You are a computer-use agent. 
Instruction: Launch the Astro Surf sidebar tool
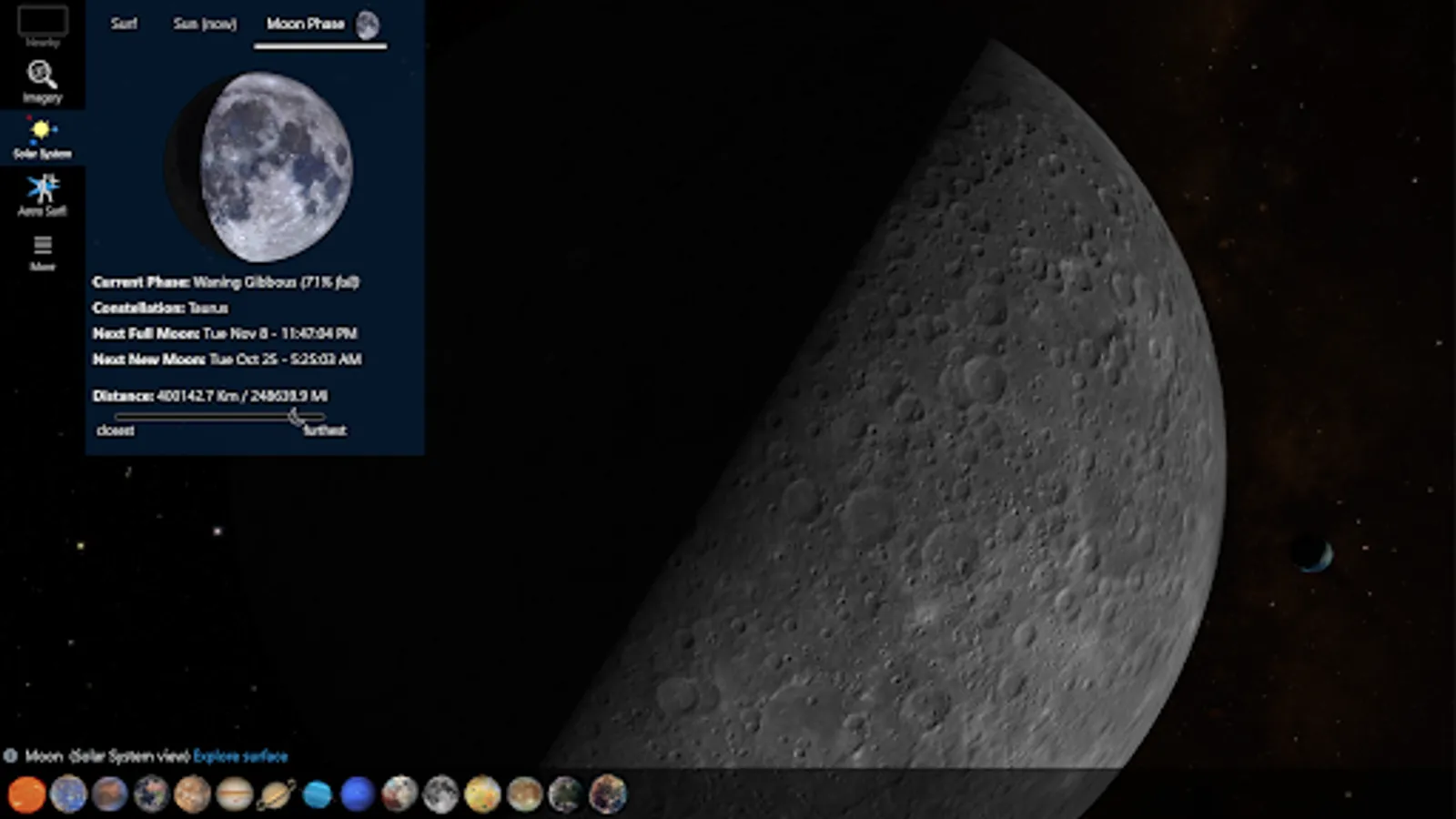tap(42, 195)
